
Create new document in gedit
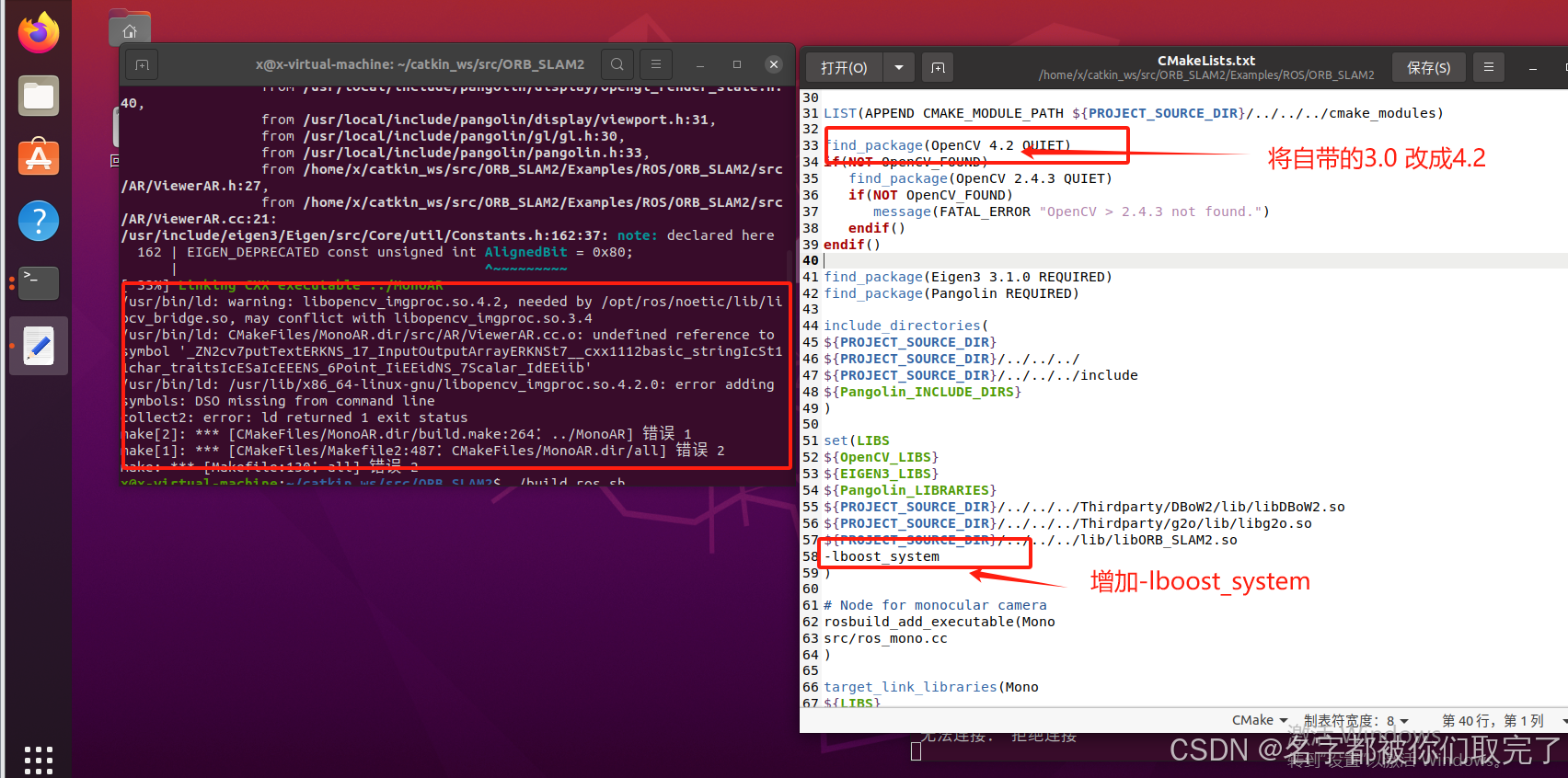(x=938, y=67)
